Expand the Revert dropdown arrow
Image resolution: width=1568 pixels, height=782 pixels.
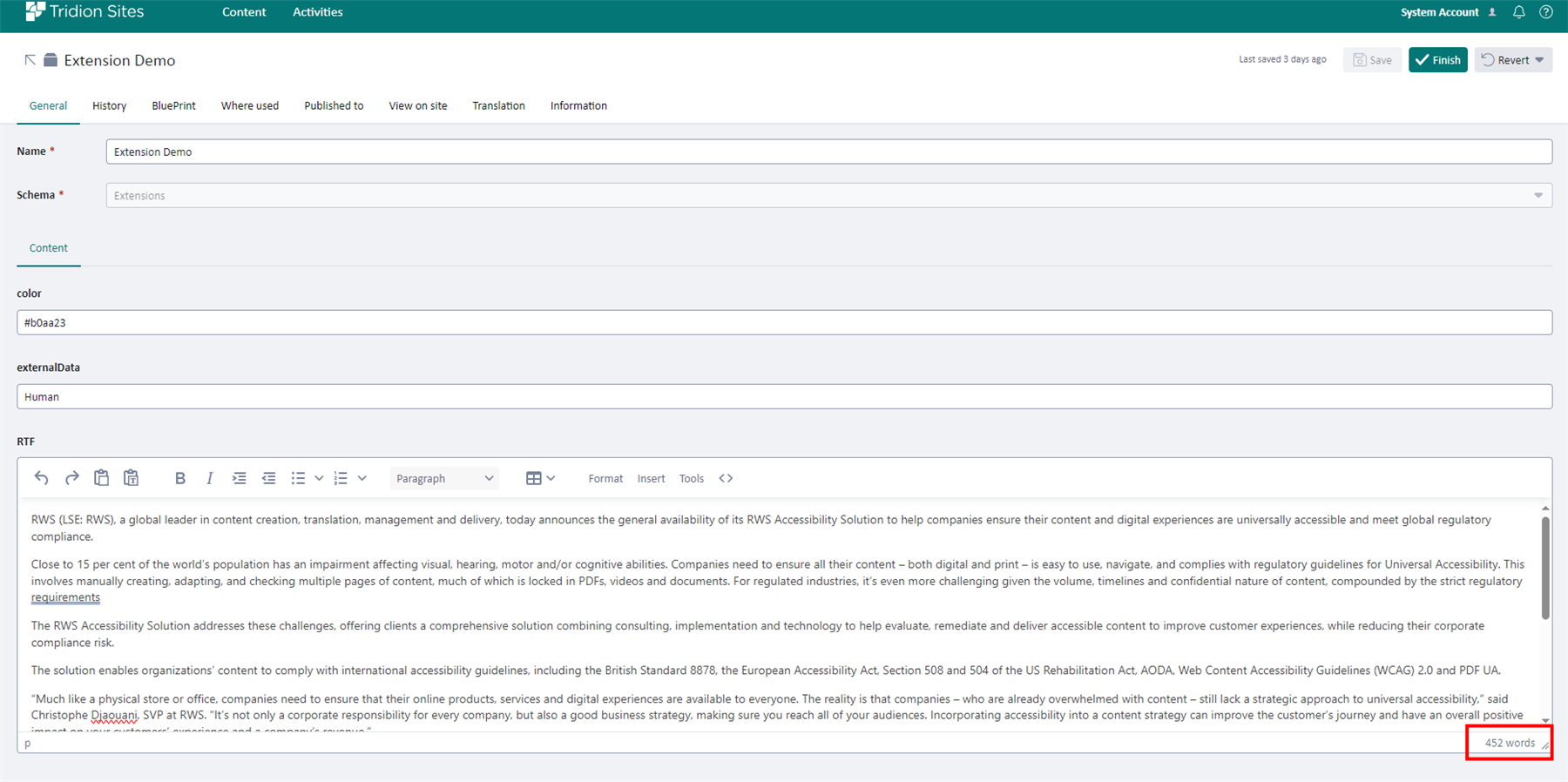point(1540,60)
